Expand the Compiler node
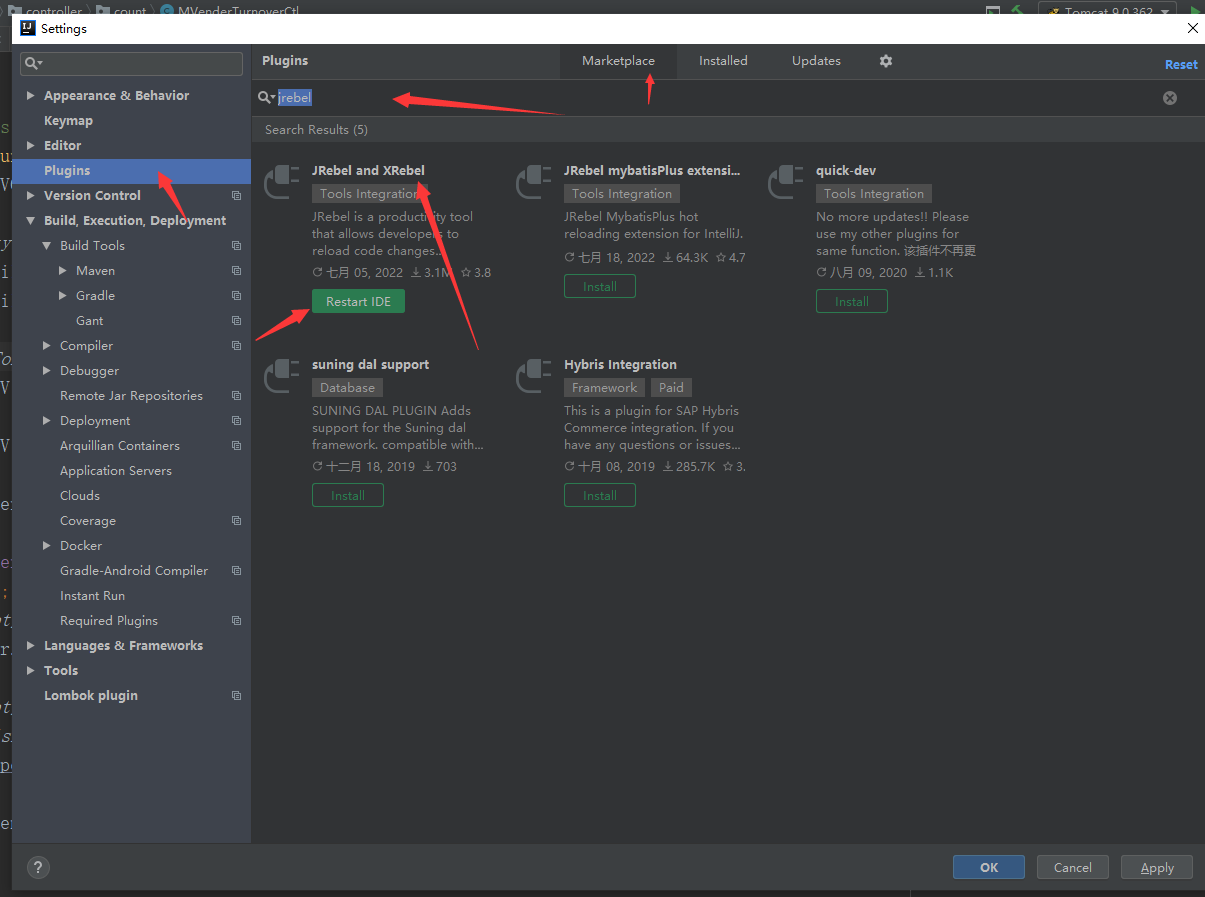The height and width of the screenshot is (897, 1205). (47, 346)
